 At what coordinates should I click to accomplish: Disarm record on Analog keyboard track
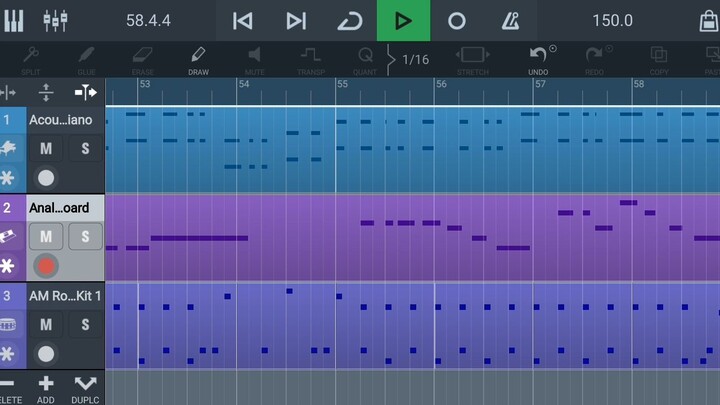[x=46, y=266]
